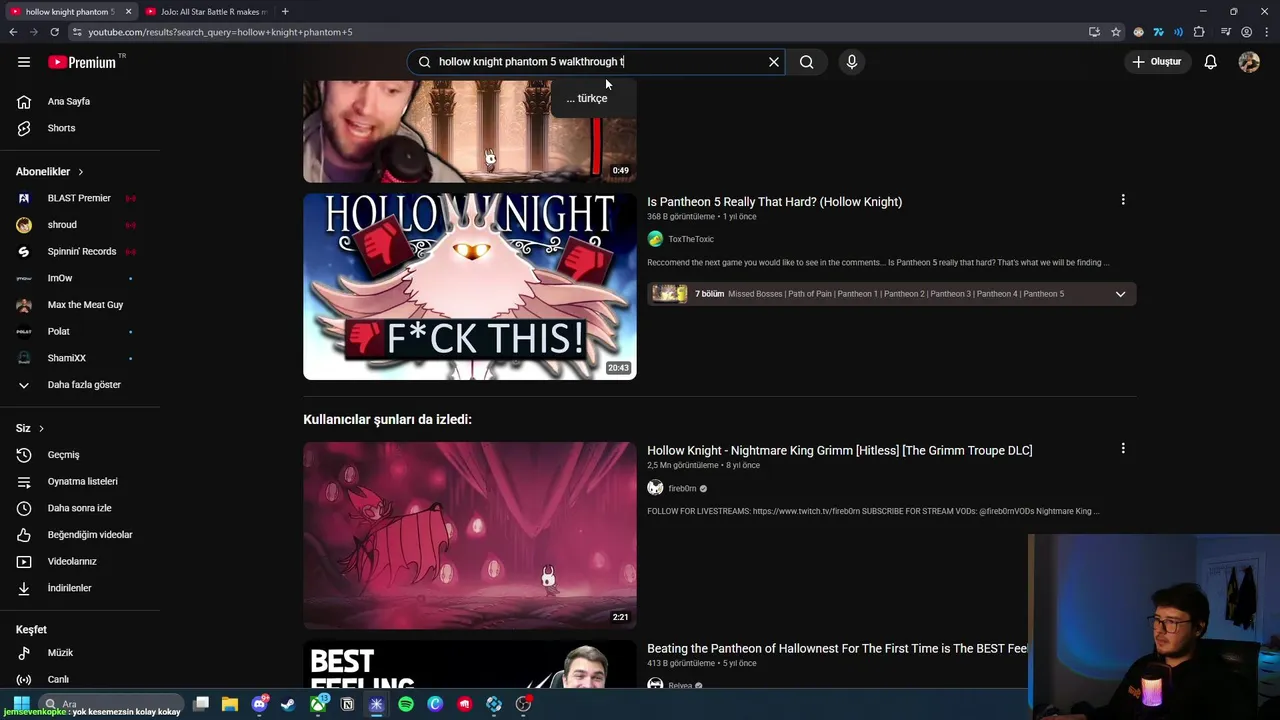Open Spotify from the taskbar
This screenshot has width=1280, height=720.
click(x=406, y=704)
